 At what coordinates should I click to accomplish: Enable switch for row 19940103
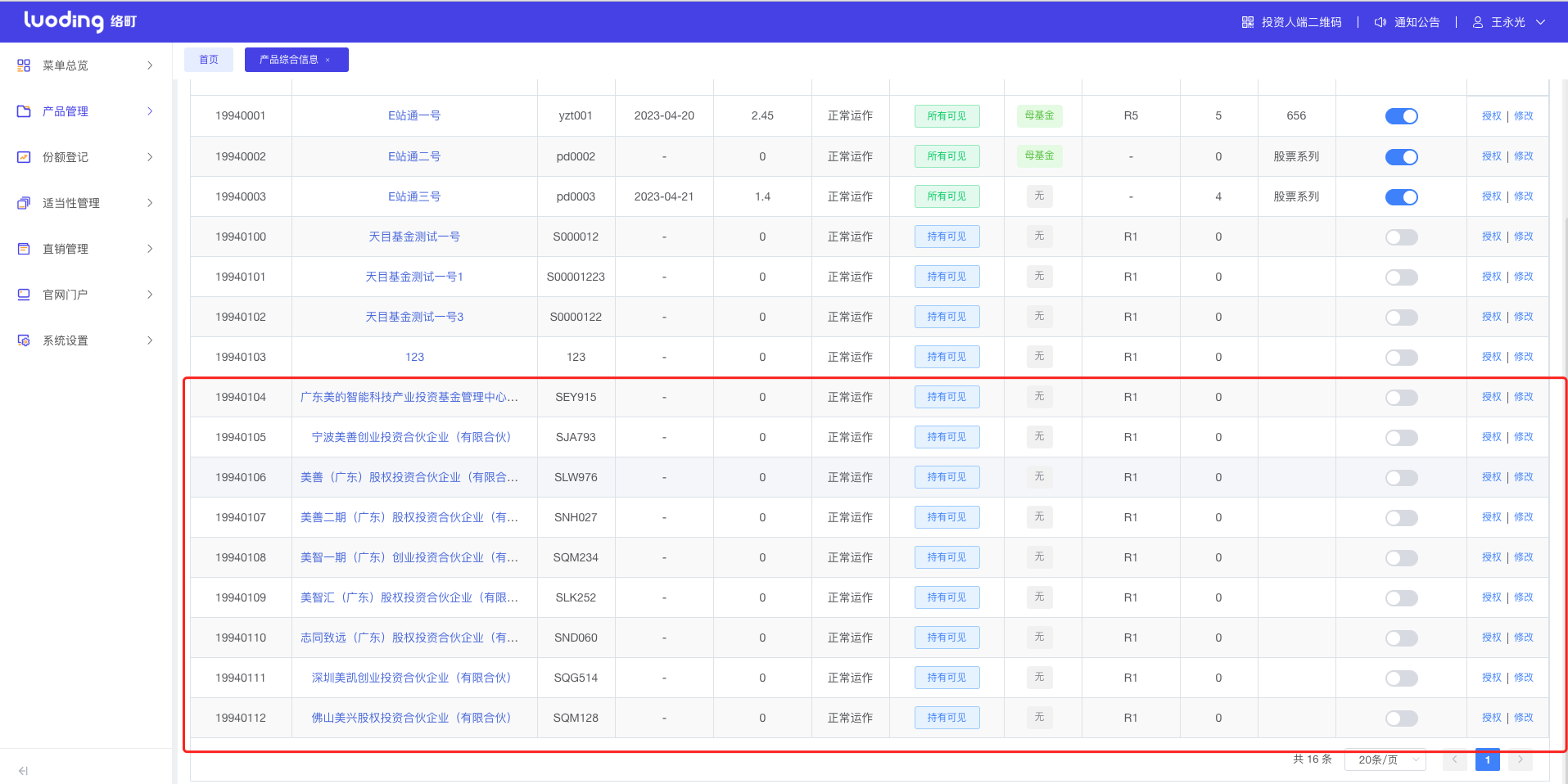point(1402,357)
